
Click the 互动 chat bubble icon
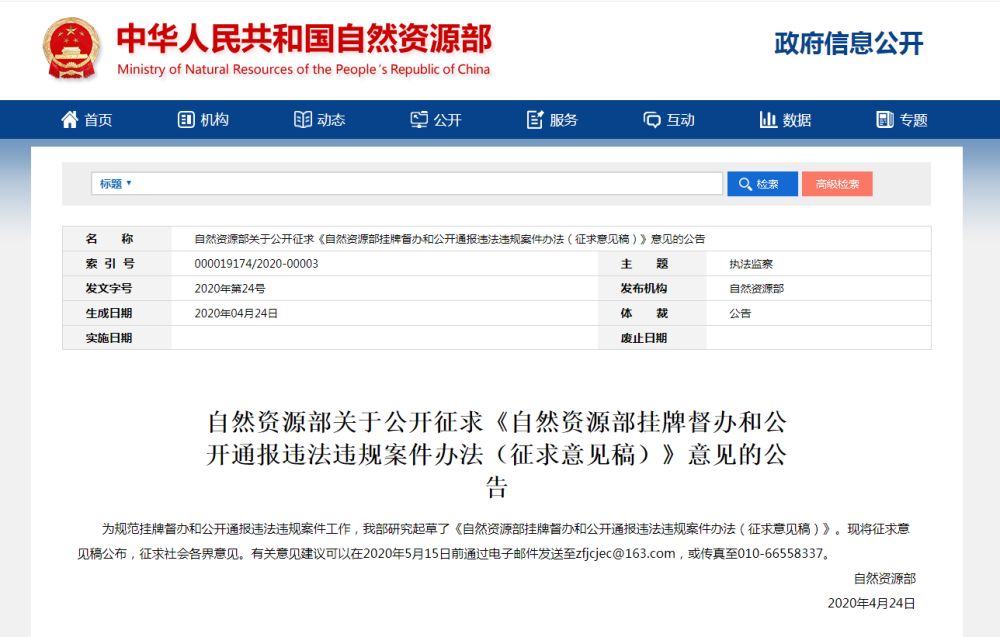(x=652, y=120)
